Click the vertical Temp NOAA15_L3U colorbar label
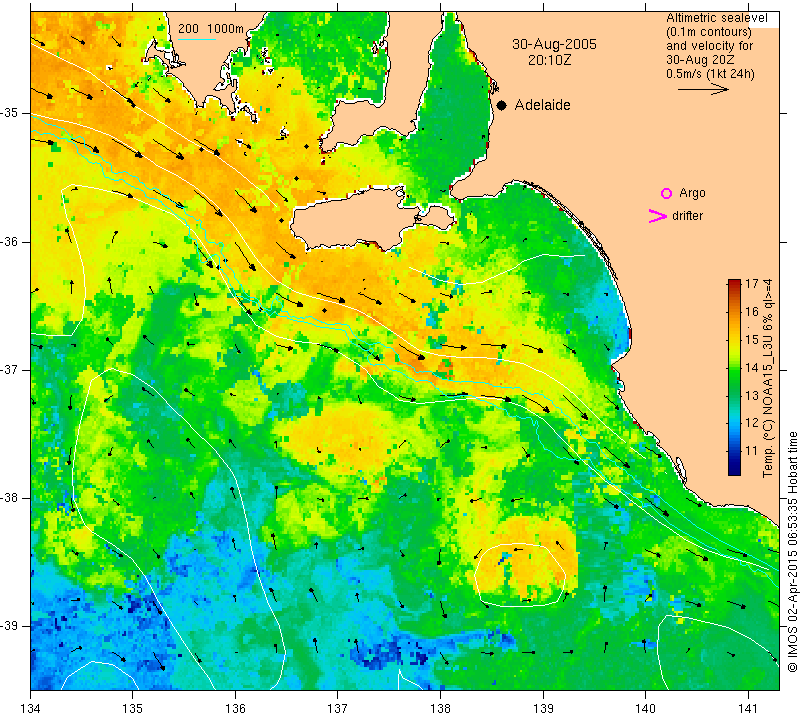The height and width of the screenshot is (720, 800). pyautogui.click(x=768, y=379)
